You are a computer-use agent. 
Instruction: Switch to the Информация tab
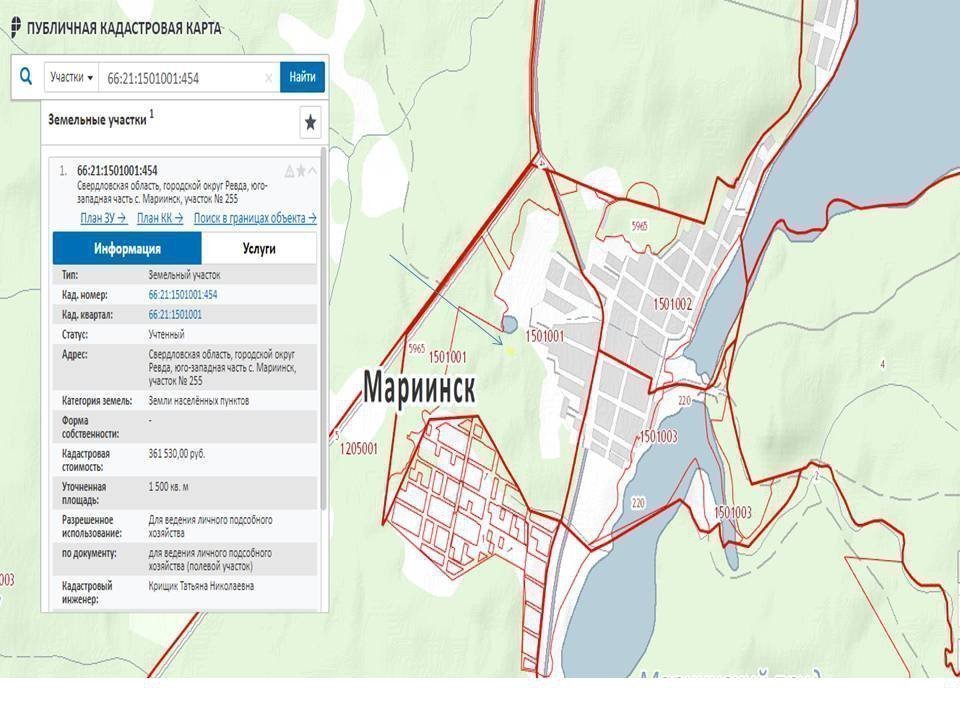pyautogui.click(x=127, y=248)
